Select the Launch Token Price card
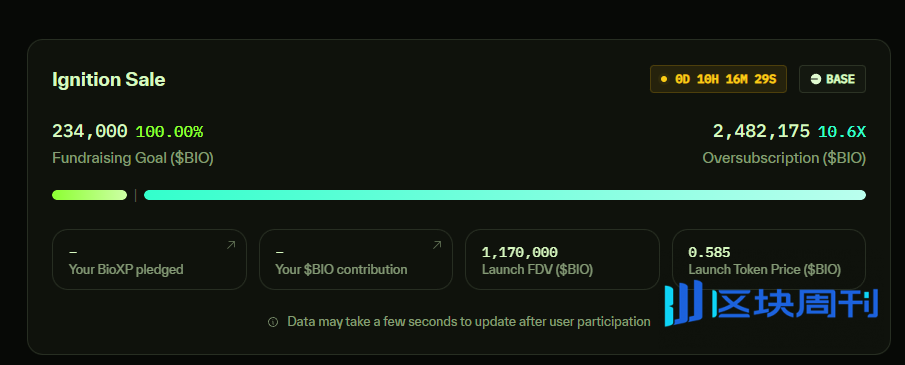The image size is (905, 365). pyautogui.click(x=769, y=259)
